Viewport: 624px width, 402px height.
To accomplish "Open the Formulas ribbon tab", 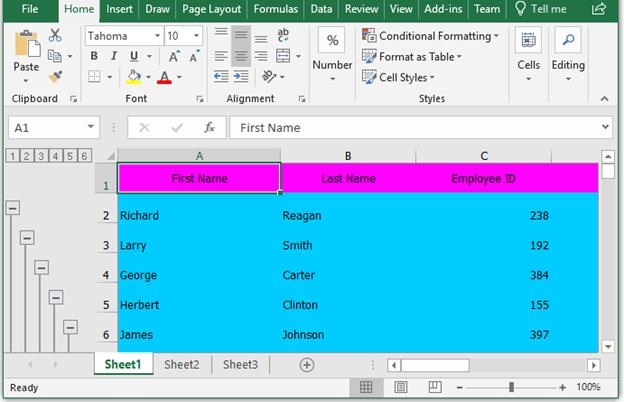I will (274, 9).
